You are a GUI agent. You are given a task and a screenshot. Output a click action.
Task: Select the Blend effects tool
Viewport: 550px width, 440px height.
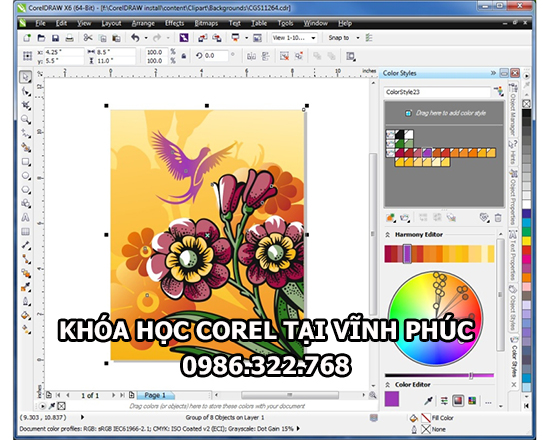click(x=26, y=273)
